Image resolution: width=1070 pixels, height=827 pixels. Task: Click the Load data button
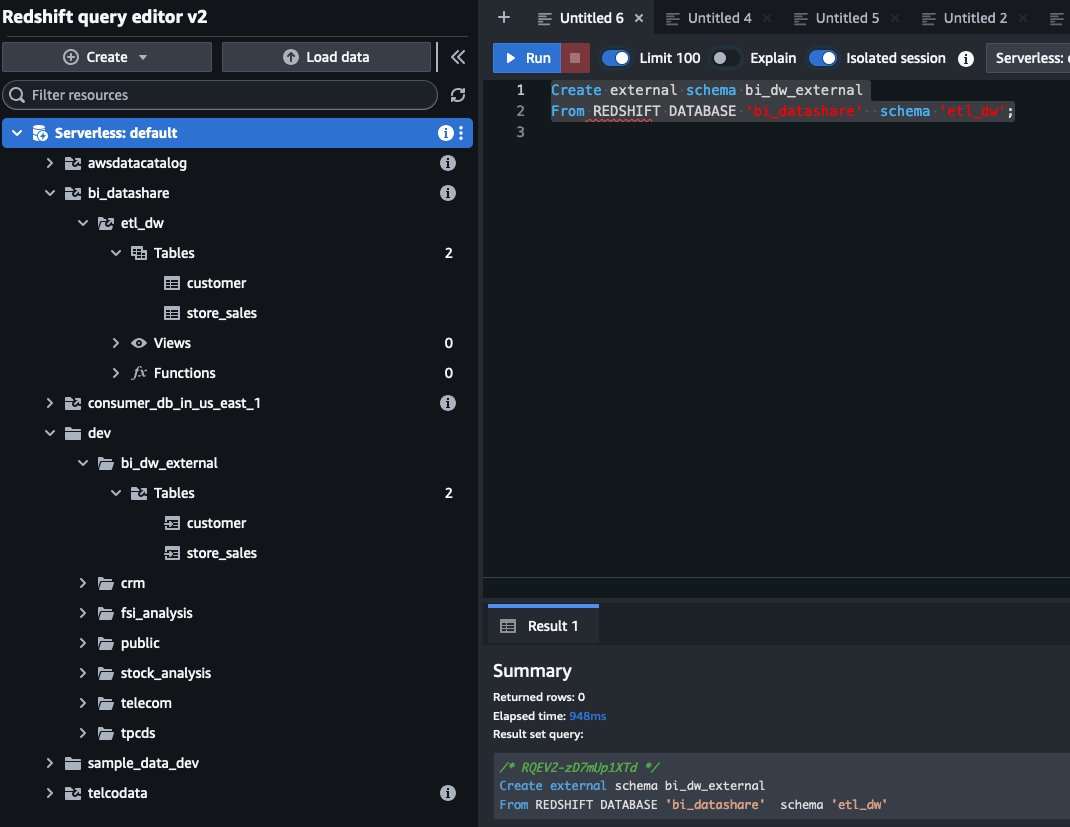pyautogui.click(x=326, y=57)
